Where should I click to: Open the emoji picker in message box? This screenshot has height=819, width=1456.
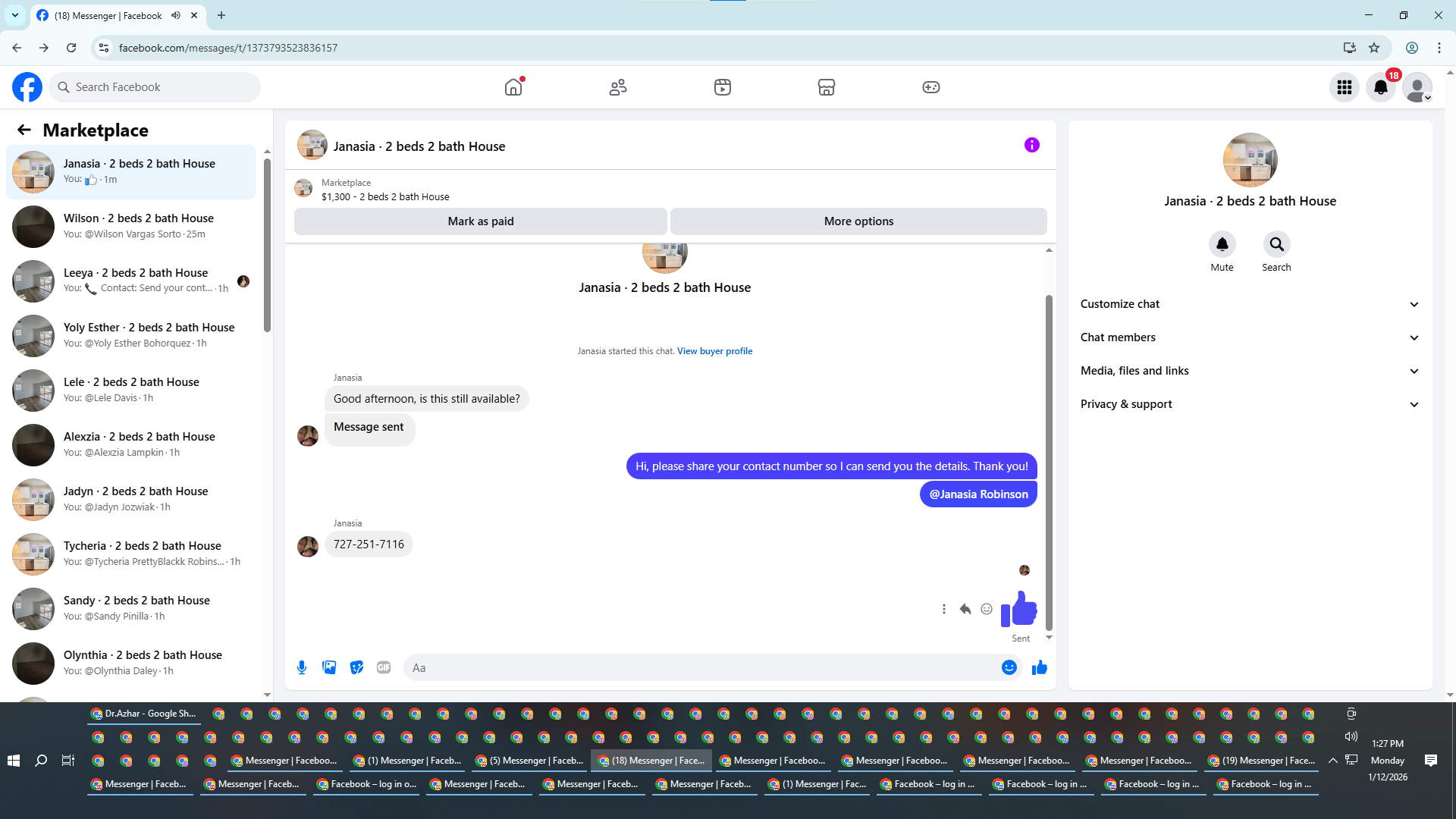point(1009,667)
